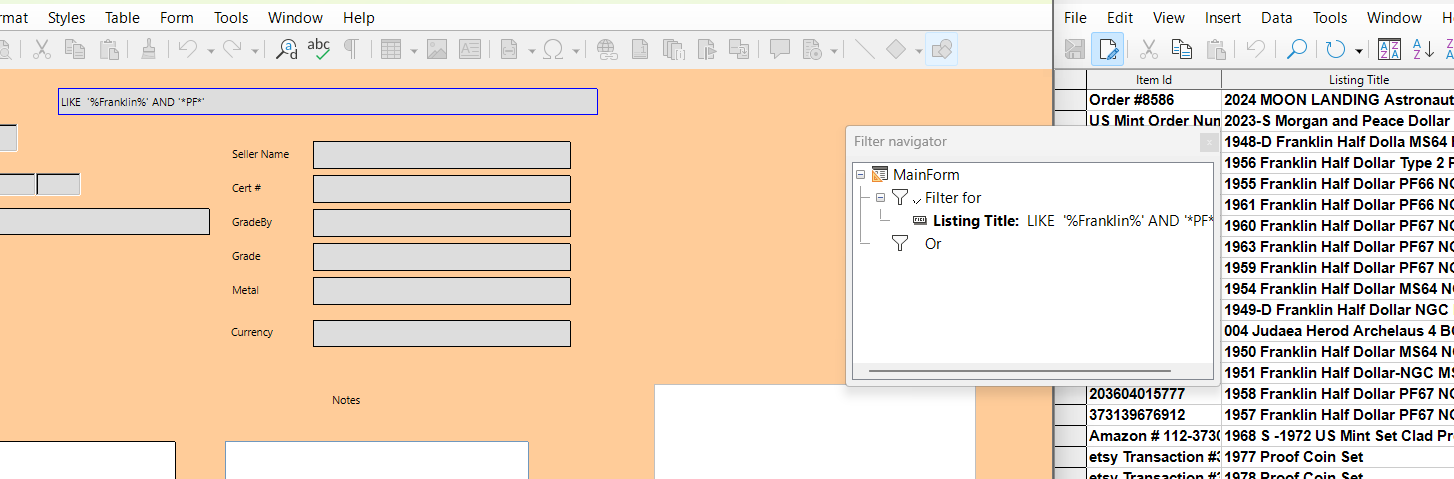Toggle Edit Data pencil icon in table window
The width and height of the screenshot is (1454, 479).
[1107, 49]
